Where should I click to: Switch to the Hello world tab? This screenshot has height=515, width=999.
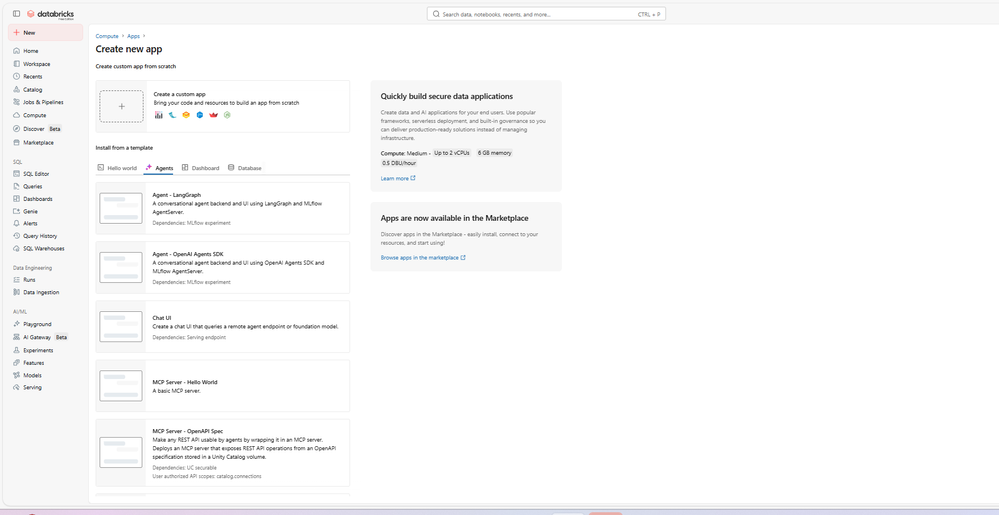117,168
